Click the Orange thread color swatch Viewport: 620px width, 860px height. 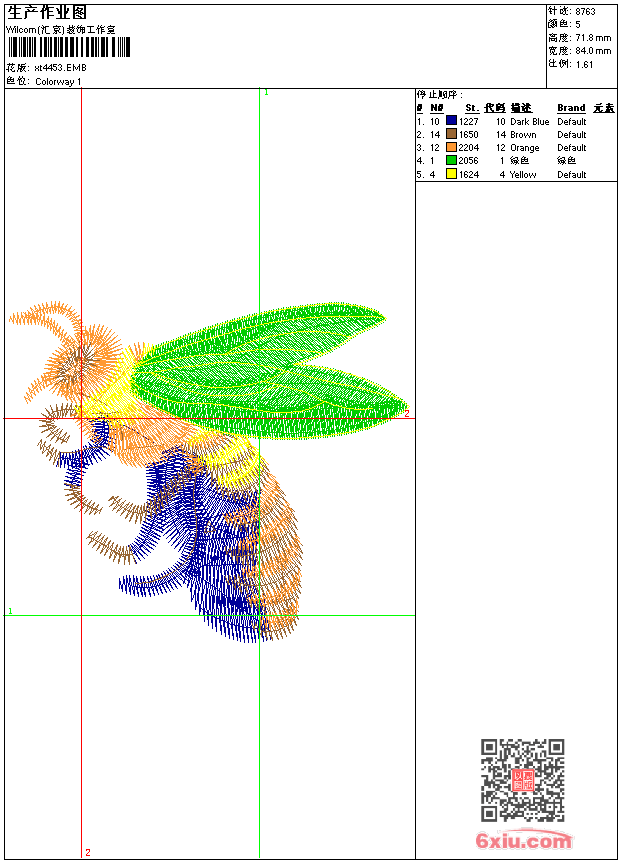451,147
